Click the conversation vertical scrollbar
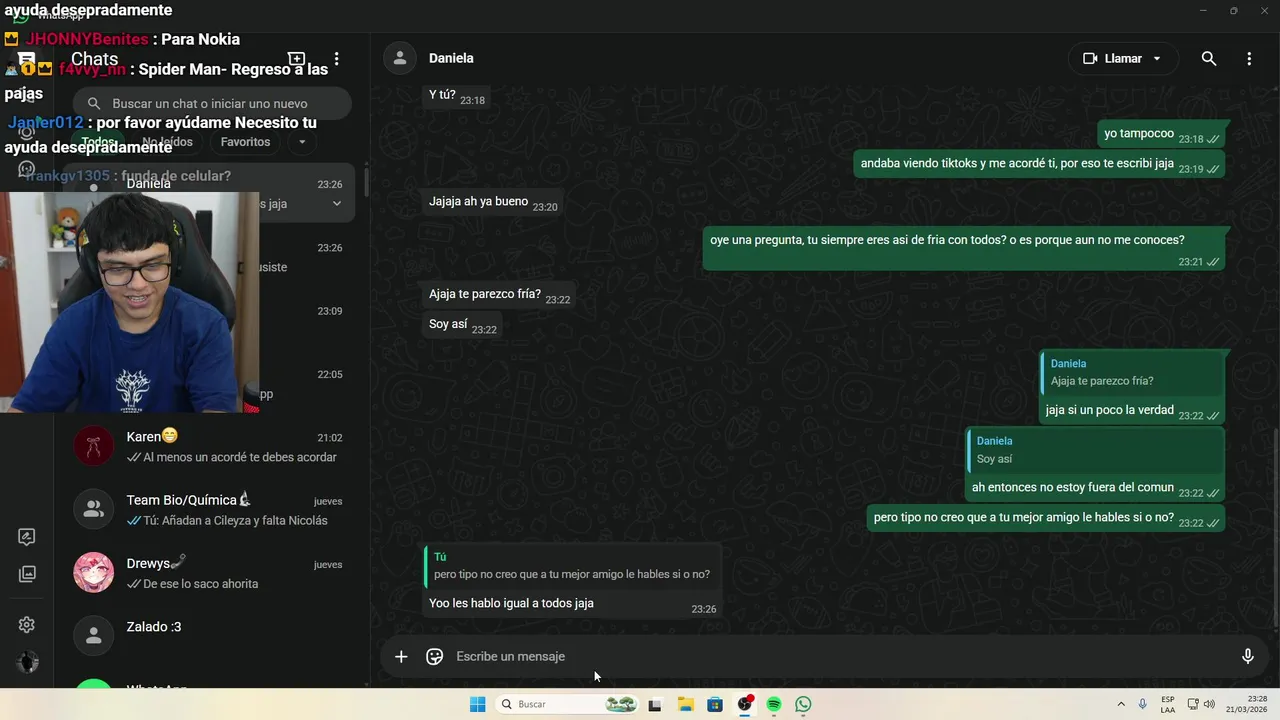 1275,530
